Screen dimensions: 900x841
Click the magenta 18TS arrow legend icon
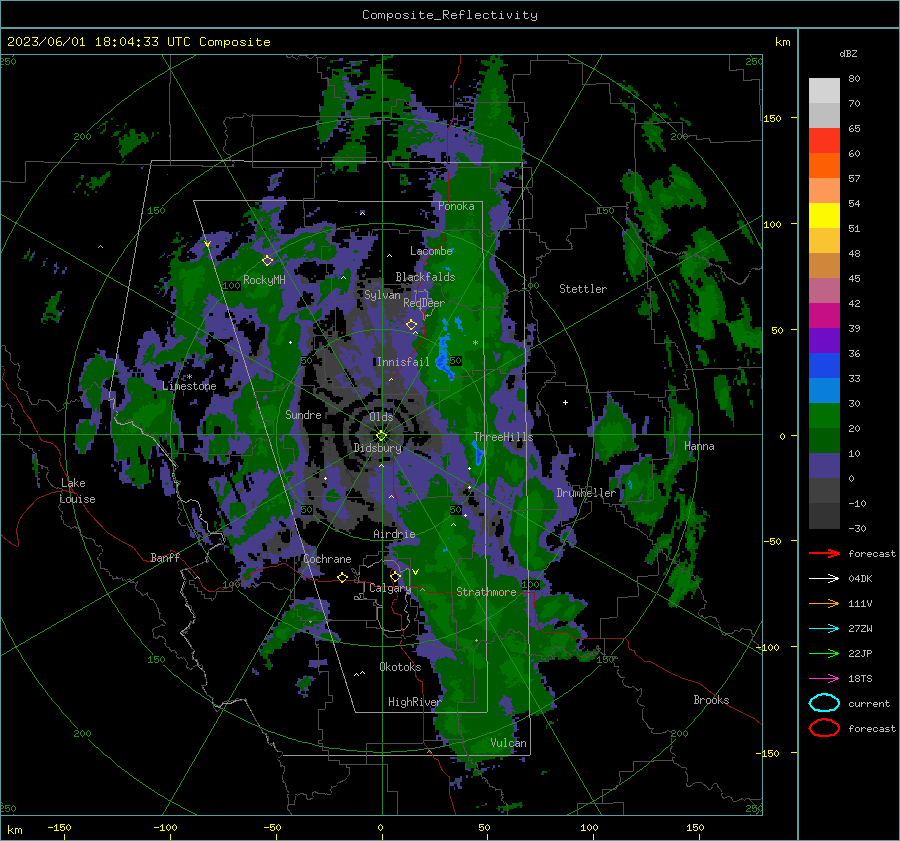[824, 679]
